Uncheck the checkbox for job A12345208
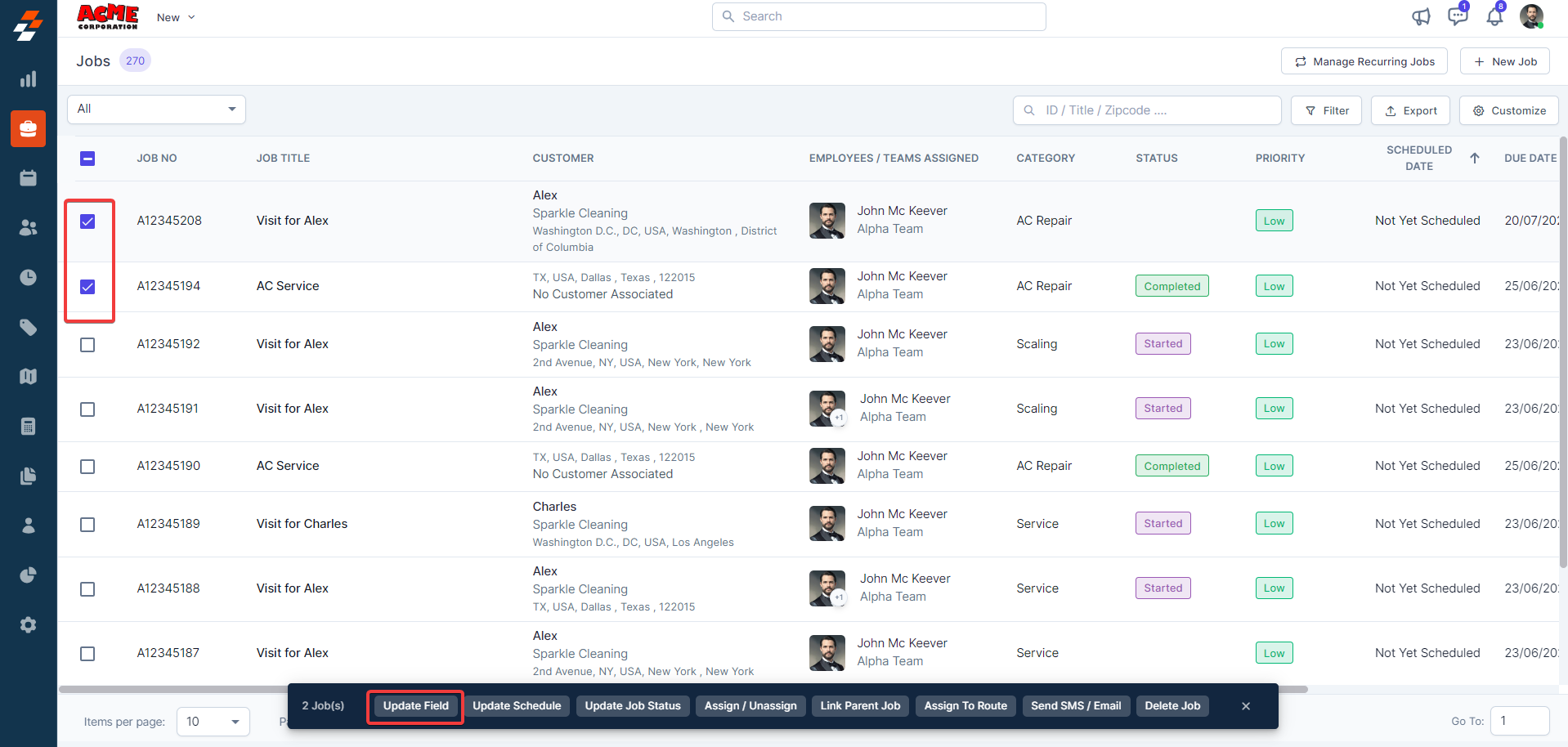1568x747 pixels. [x=87, y=221]
